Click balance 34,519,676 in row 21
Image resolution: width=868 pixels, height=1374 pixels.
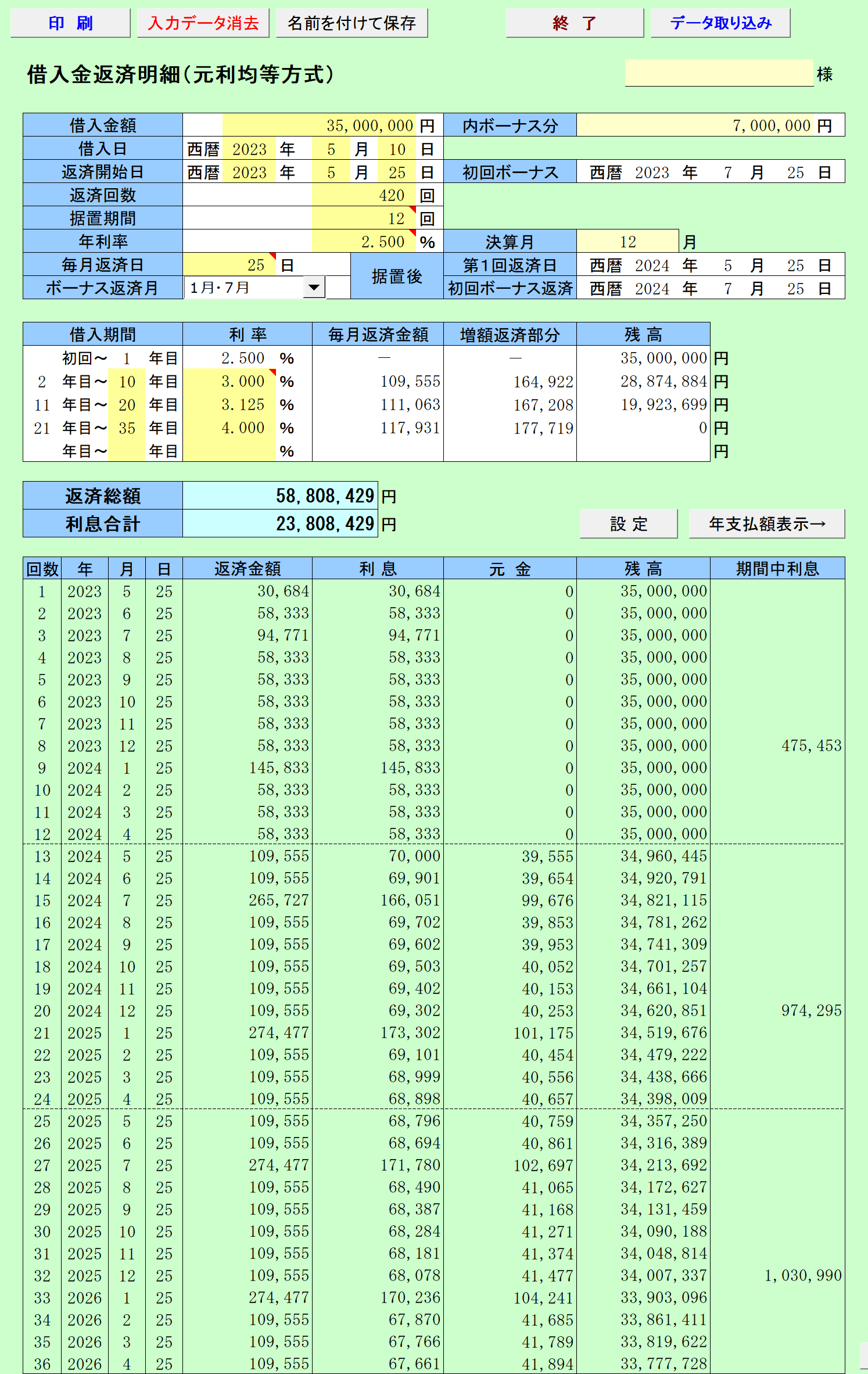pyautogui.click(x=663, y=1032)
